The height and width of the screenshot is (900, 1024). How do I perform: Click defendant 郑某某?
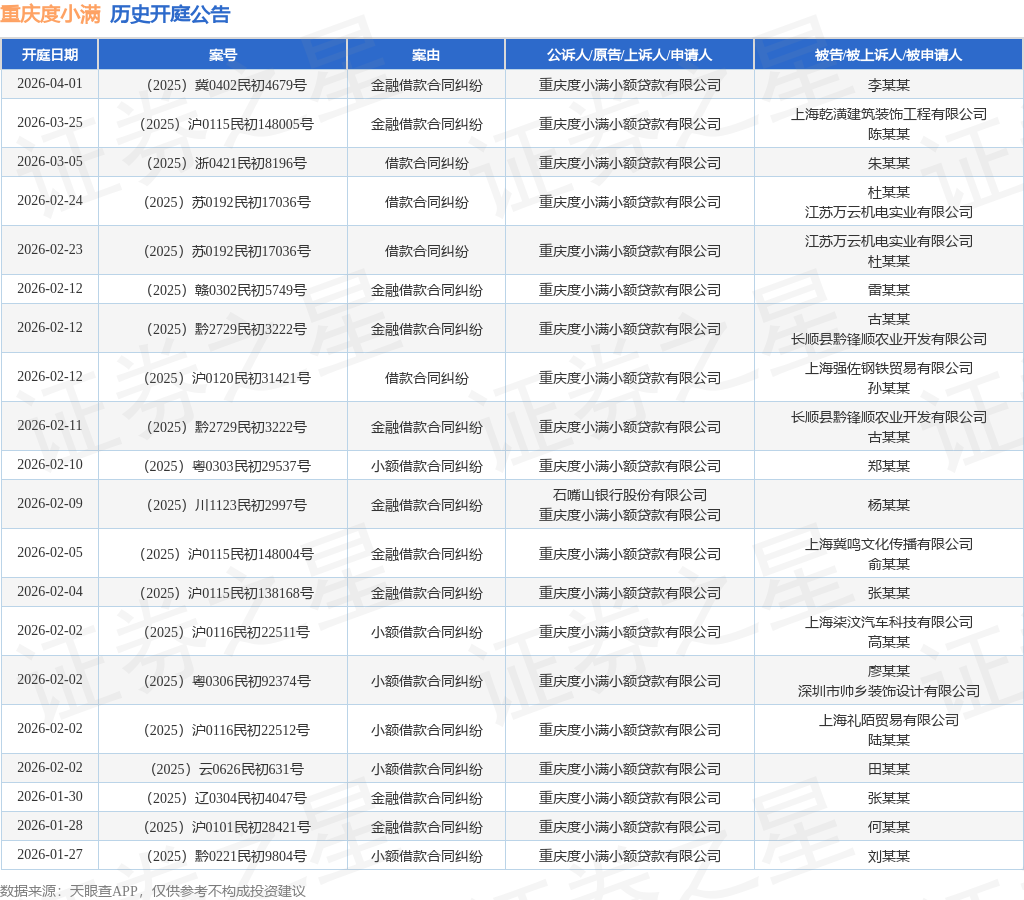(x=888, y=466)
